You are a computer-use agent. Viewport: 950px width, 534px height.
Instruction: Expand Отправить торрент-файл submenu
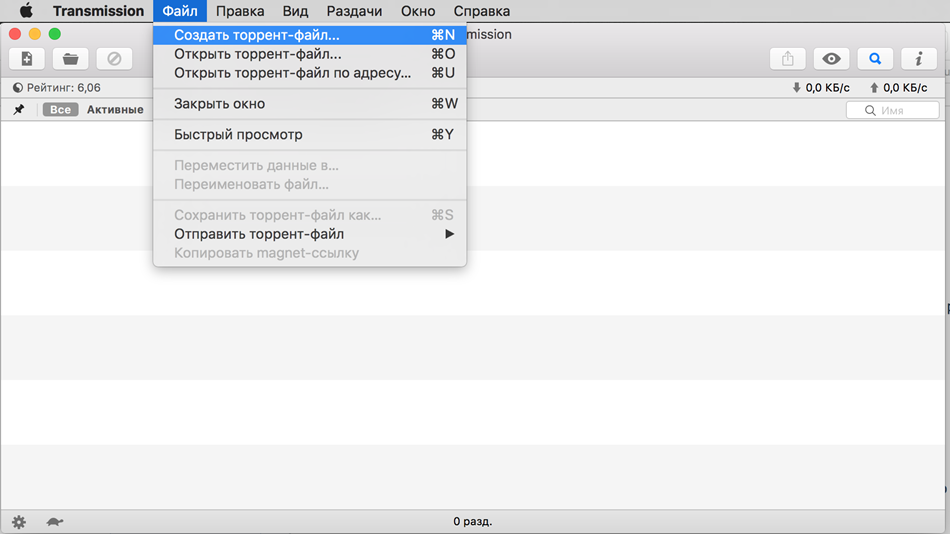click(x=310, y=234)
